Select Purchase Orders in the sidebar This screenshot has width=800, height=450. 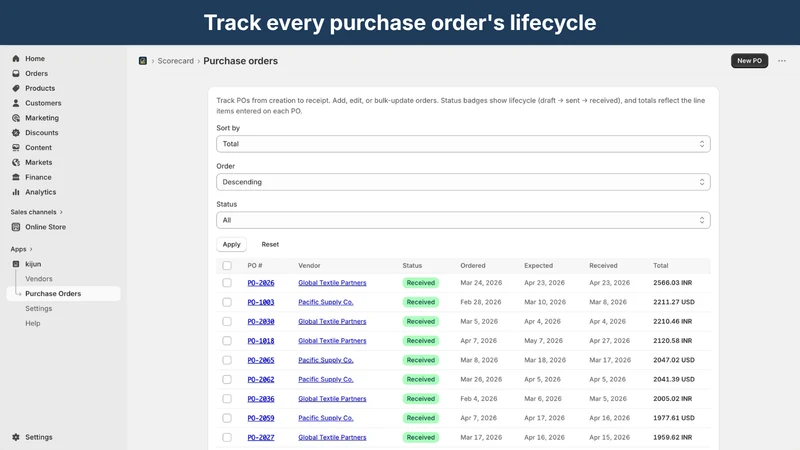click(x=64, y=294)
